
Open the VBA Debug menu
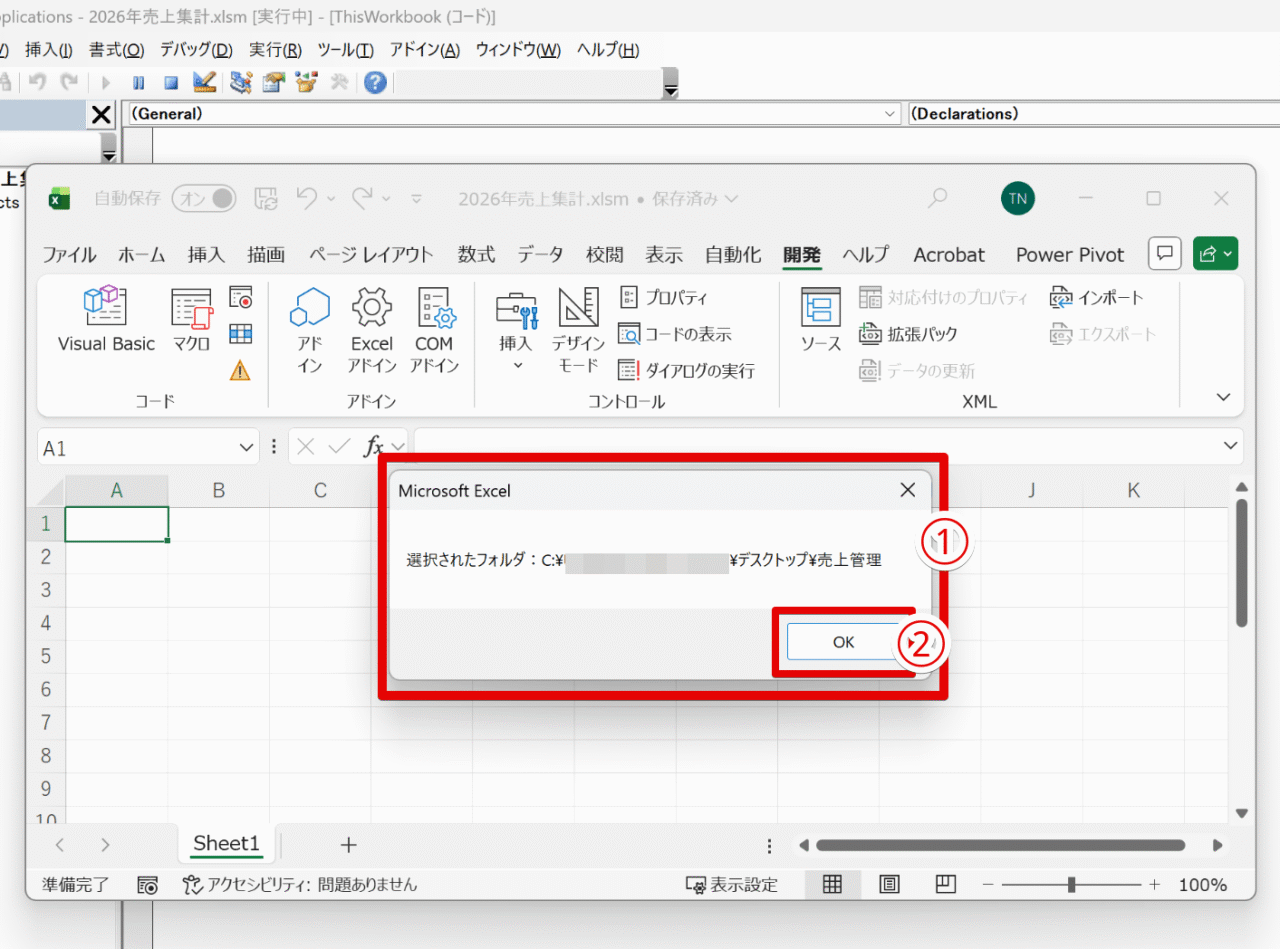196,50
